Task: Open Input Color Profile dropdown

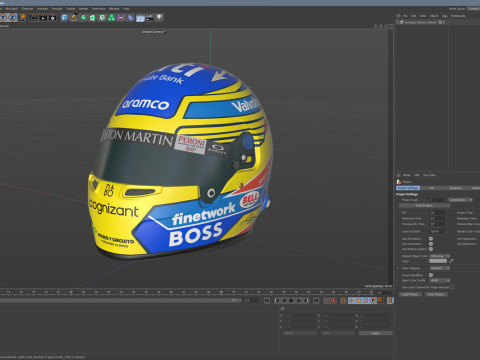Action: pos(439,280)
